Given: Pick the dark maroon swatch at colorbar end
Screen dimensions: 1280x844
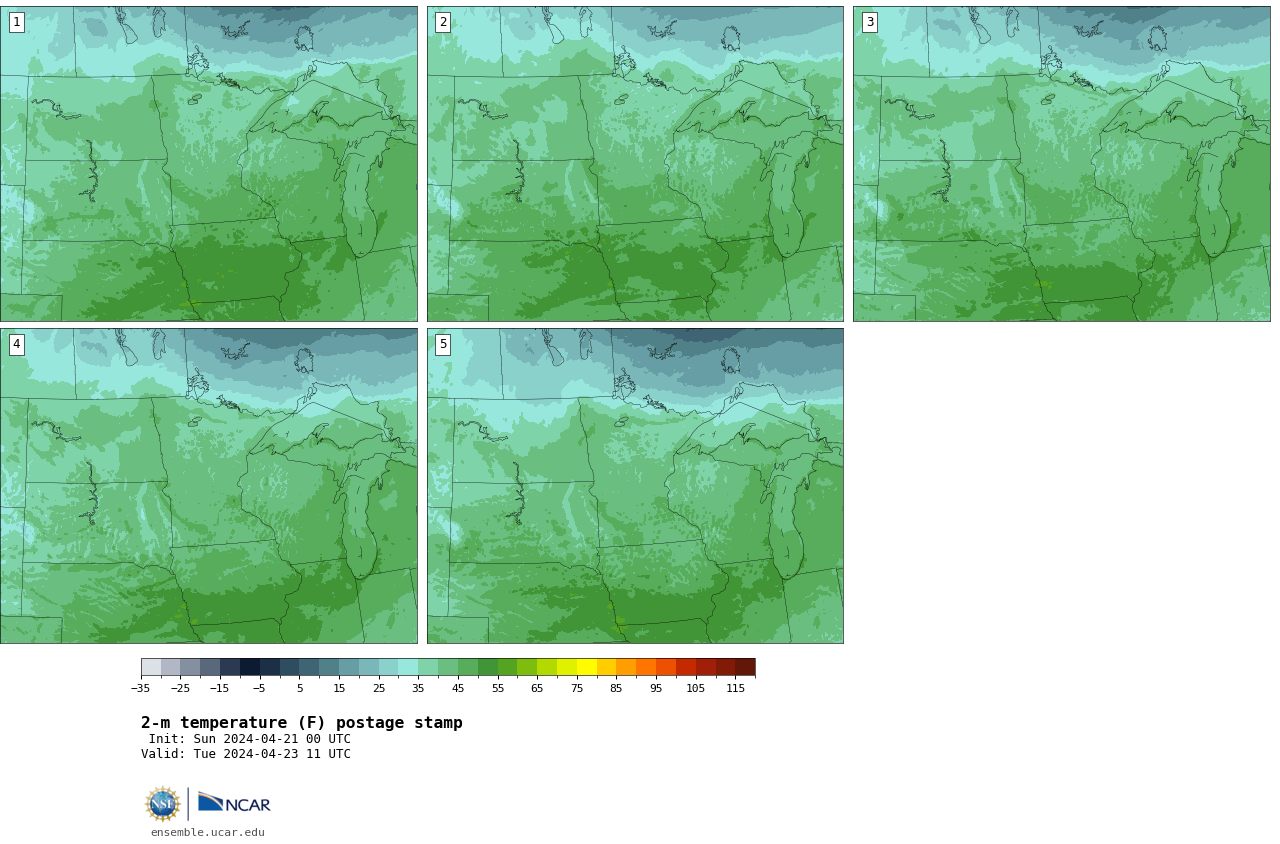Looking at the screenshot, I should (745, 667).
